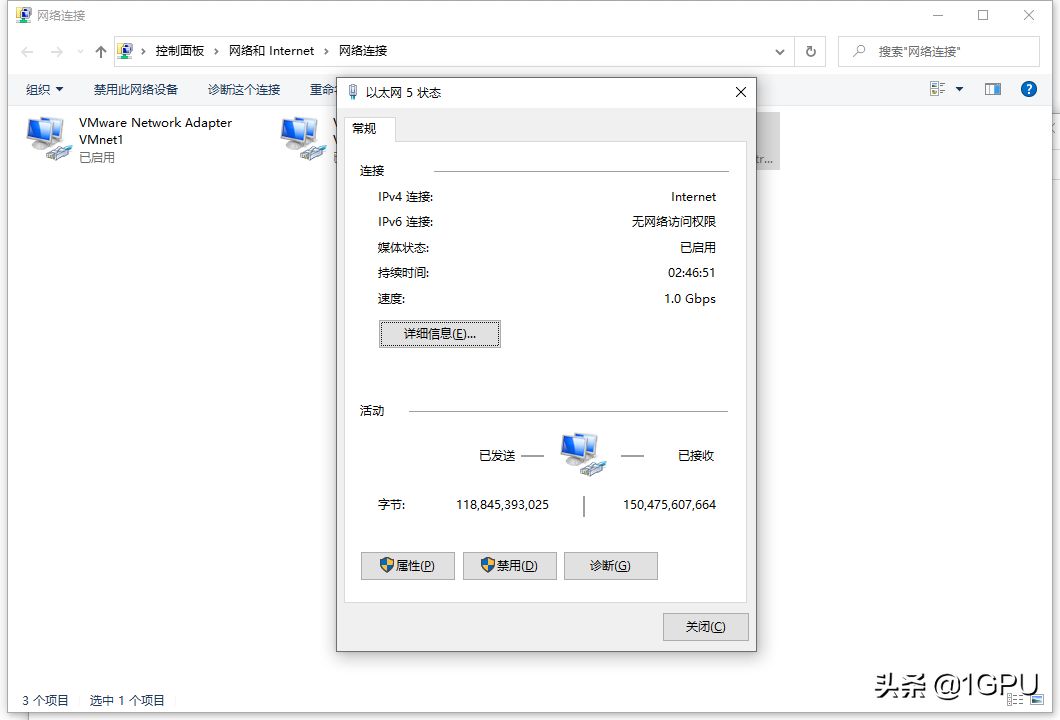Maximize the 网络连接 window
Screen dimensions: 1060x720
pyautogui.click(x=983, y=15)
